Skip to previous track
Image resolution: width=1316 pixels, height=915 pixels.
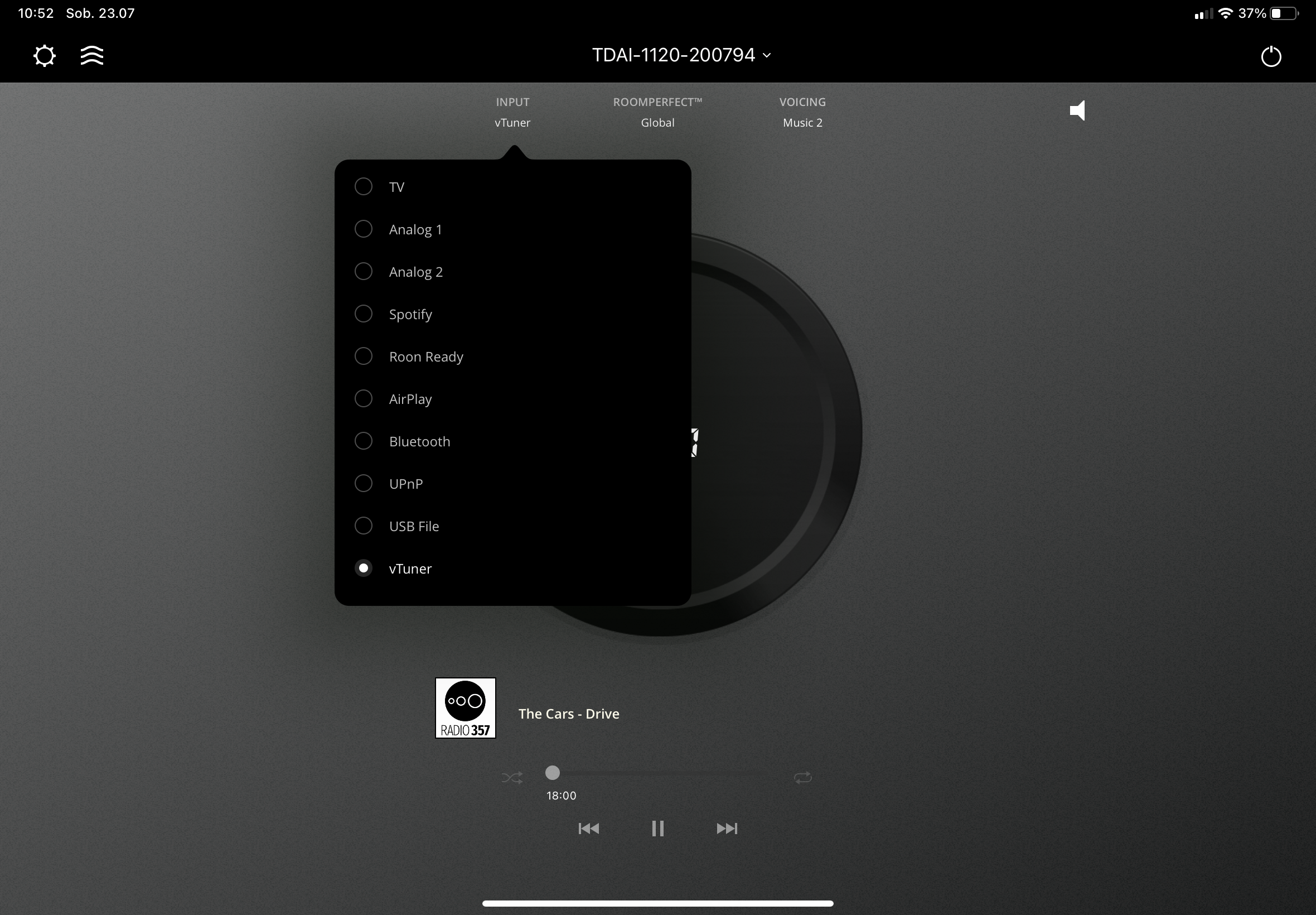click(x=588, y=829)
